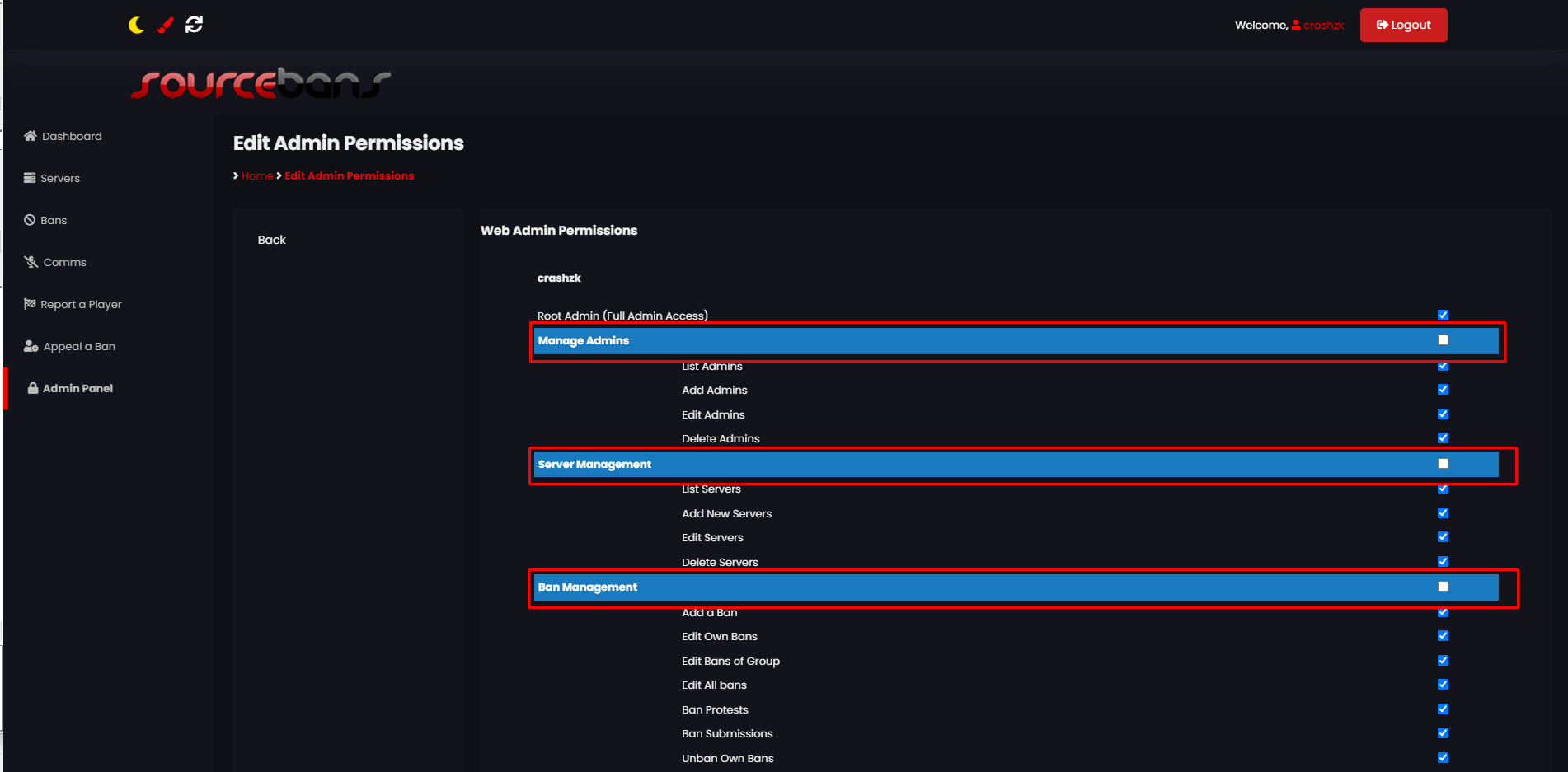
Task: Click the crashzk admin name heading
Action: click(559, 278)
